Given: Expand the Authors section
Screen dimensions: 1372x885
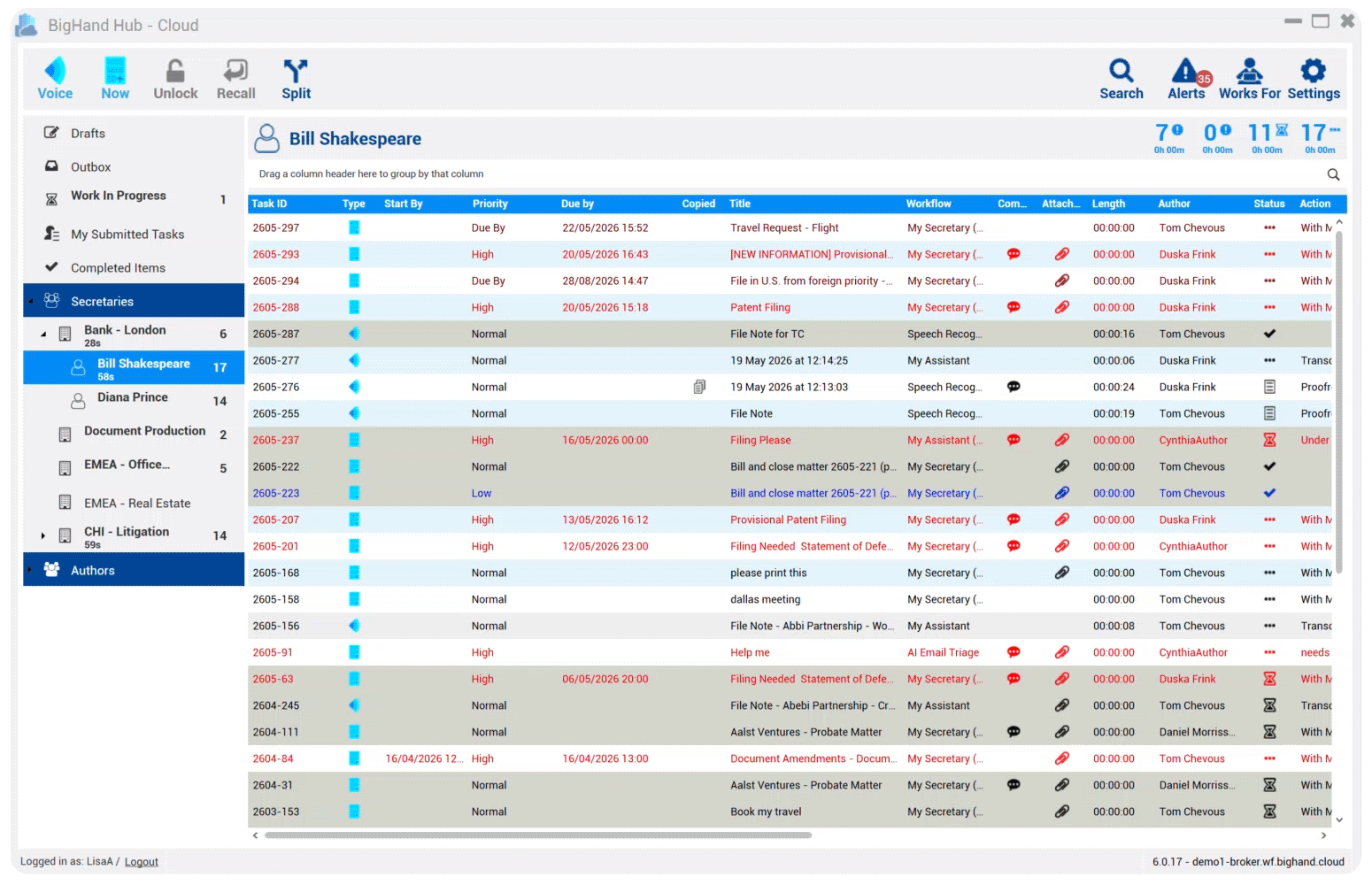Looking at the screenshot, I should [x=29, y=570].
